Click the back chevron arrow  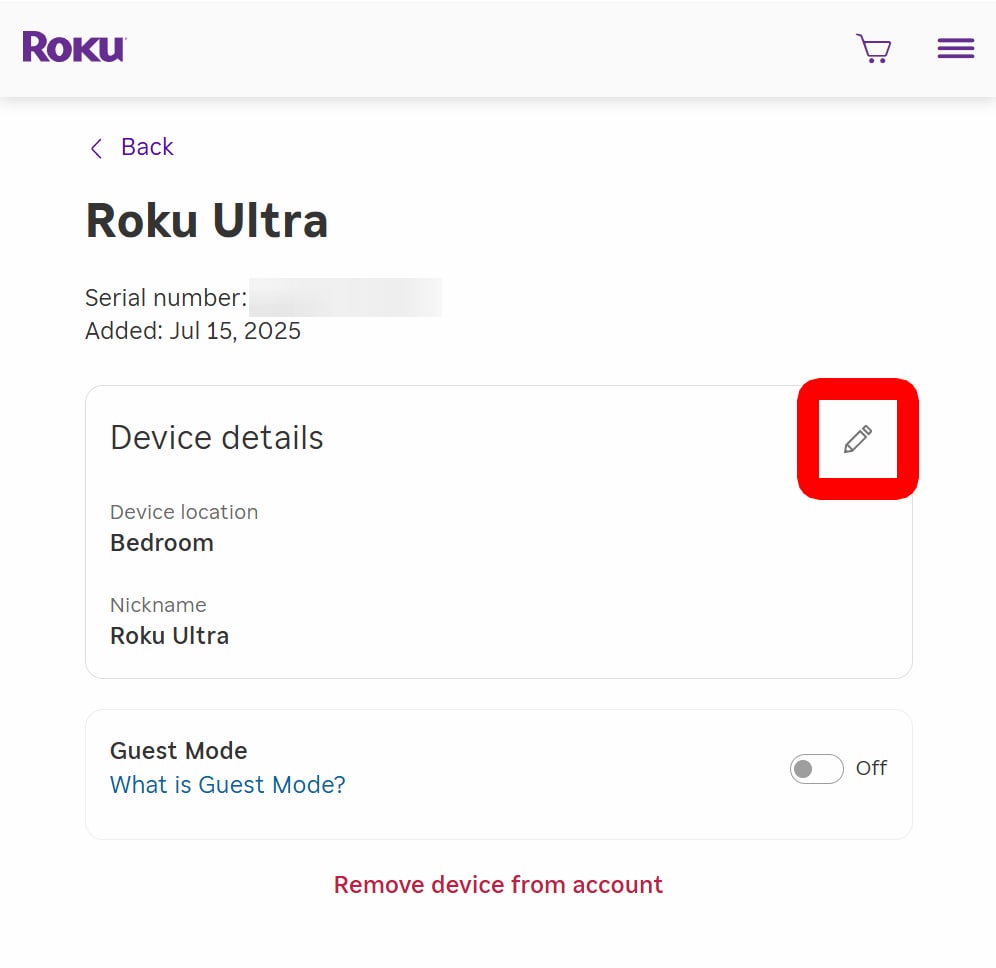pyautogui.click(x=95, y=147)
